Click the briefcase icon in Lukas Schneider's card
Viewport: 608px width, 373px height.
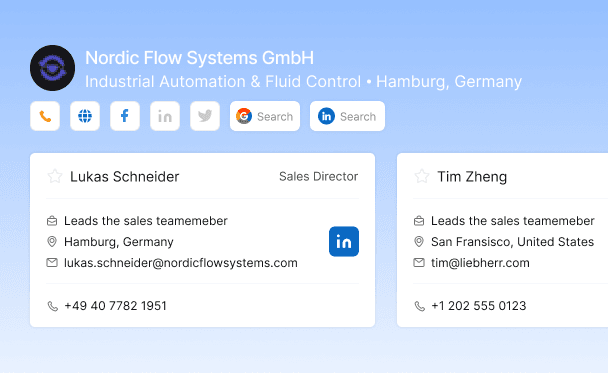click(x=52, y=221)
